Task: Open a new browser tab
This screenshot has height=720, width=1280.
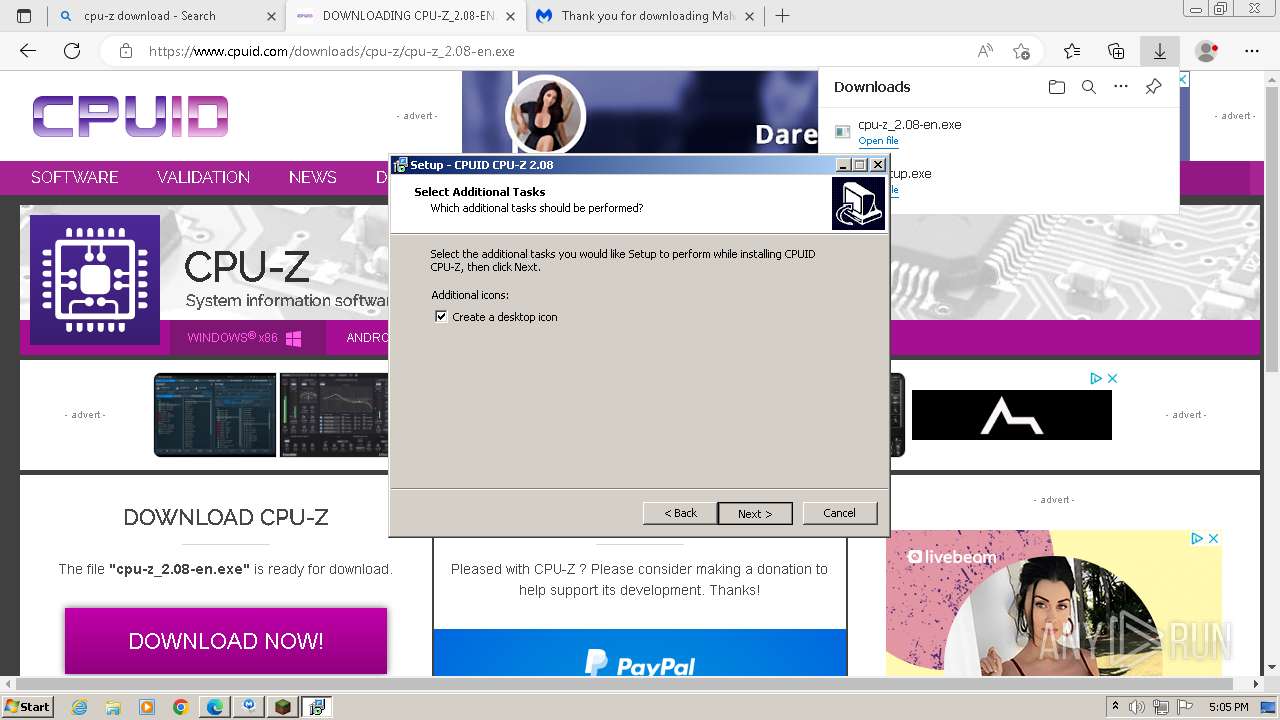Action: [x=782, y=16]
